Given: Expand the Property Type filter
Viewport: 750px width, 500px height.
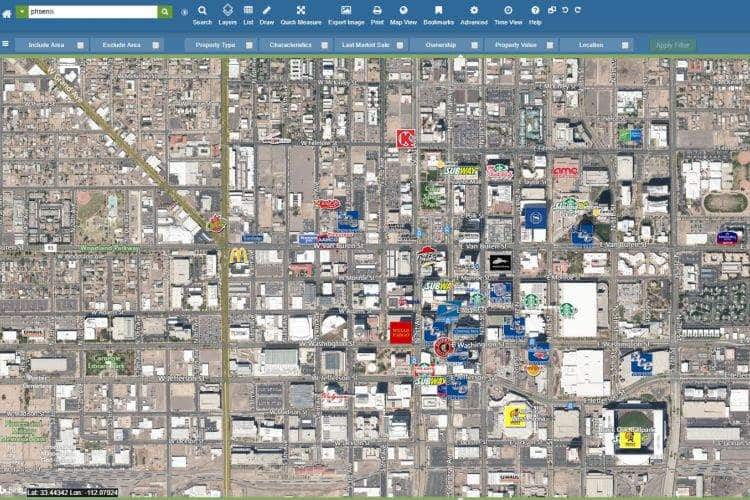Looking at the screenshot, I should click(221, 45).
